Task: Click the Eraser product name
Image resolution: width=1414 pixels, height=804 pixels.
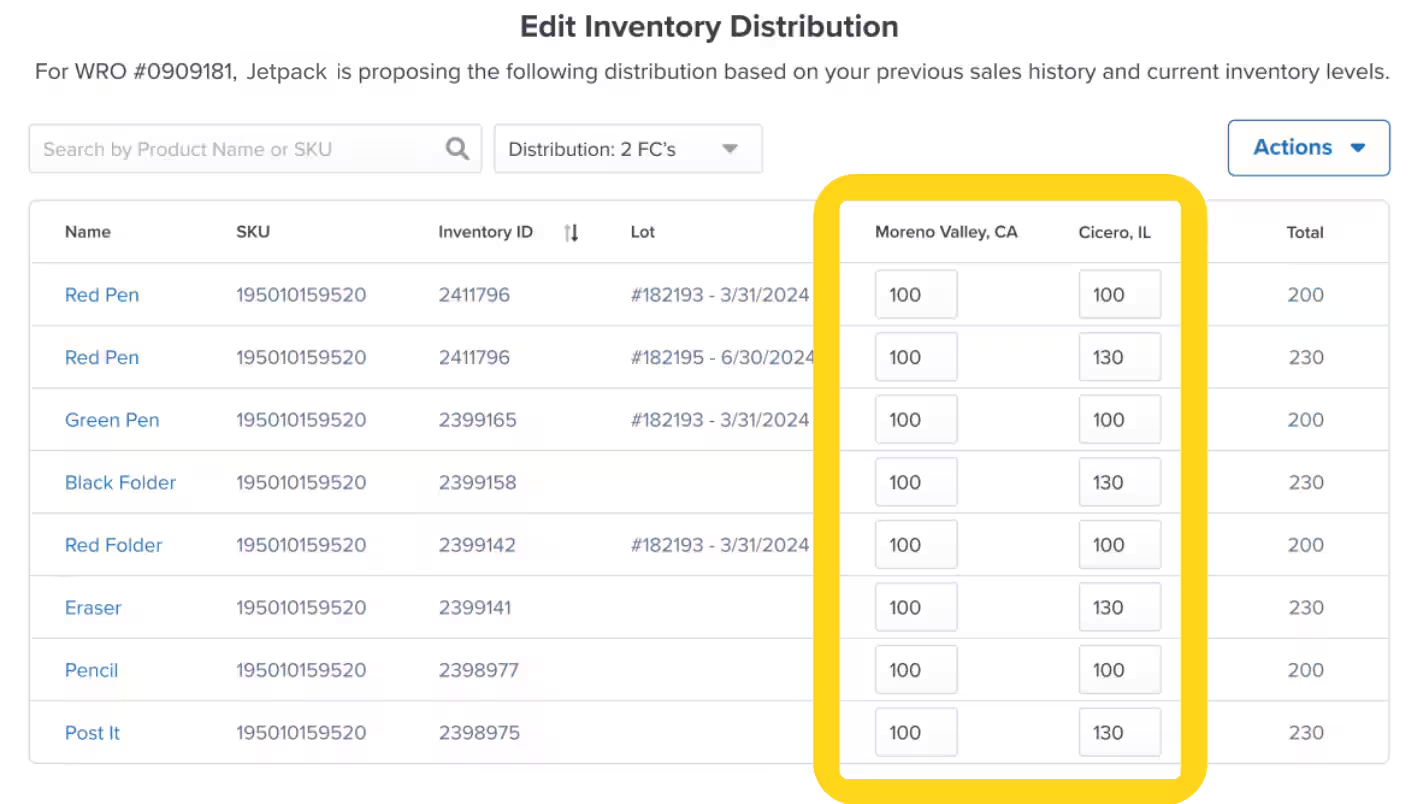Action: pos(93,607)
